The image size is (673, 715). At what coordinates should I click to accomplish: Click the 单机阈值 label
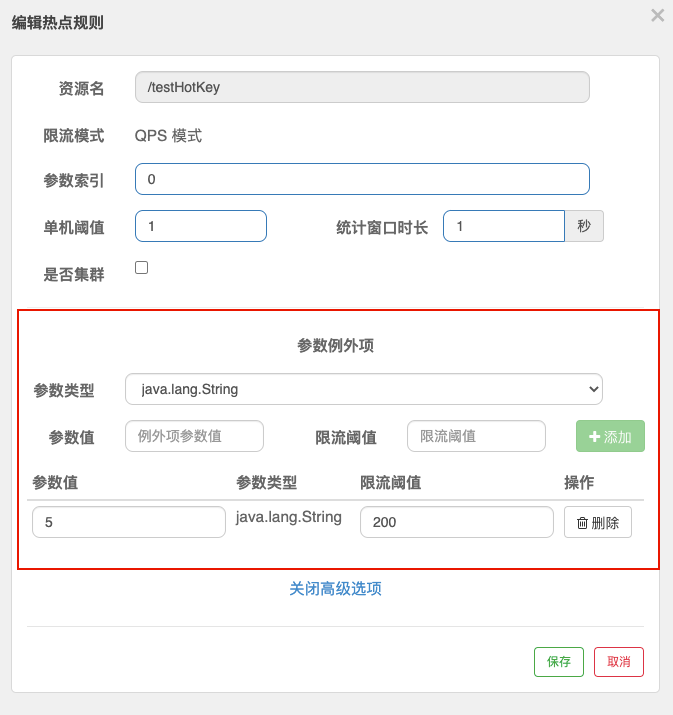(74, 228)
